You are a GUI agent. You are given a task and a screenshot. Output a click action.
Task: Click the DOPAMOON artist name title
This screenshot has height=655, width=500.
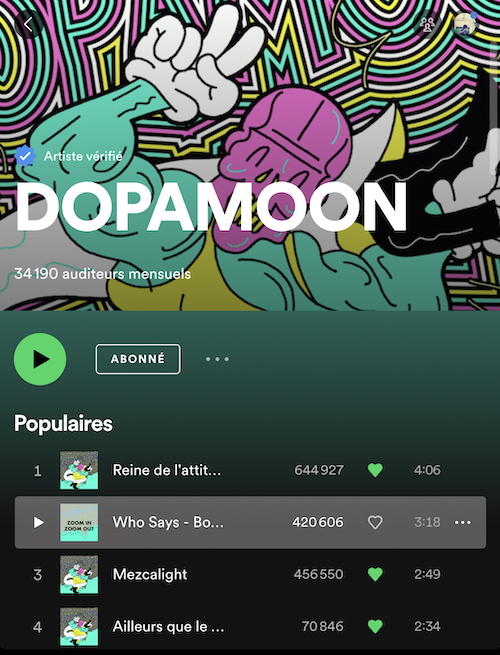point(211,207)
